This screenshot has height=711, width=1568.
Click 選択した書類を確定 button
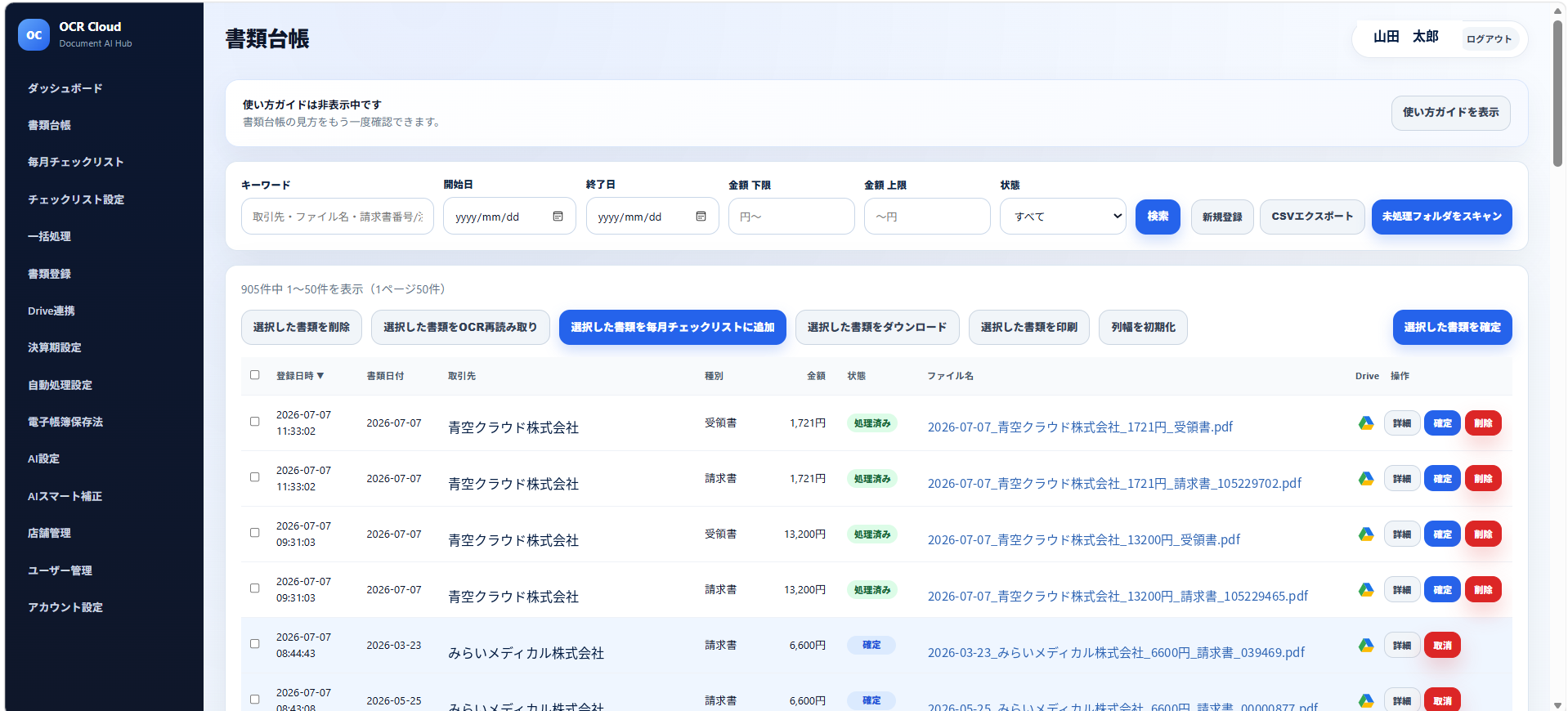click(1453, 327)
